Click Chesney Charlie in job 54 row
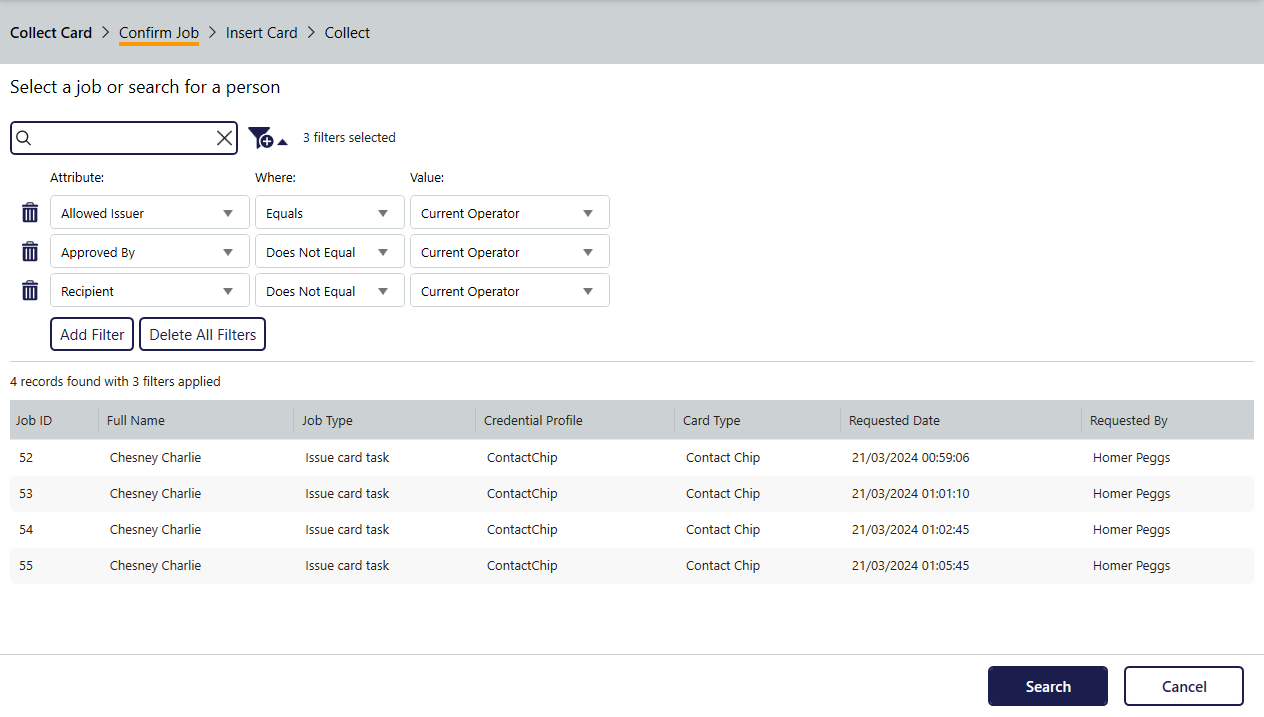This screenshot has height=717, width=1264. tap(155, 529)
